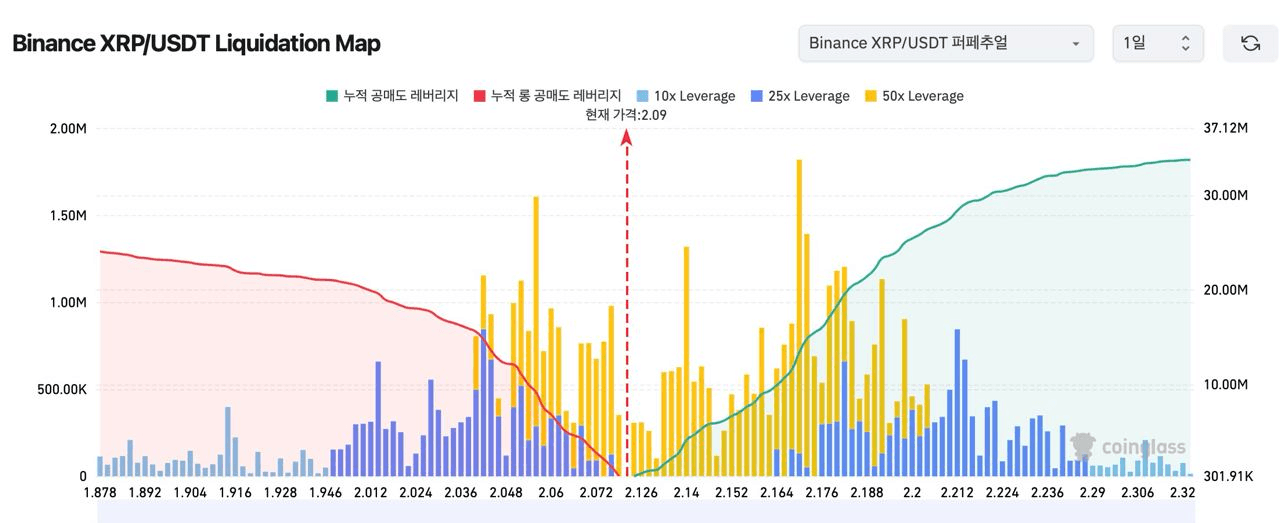Click the red 누적 롱 legend swatch
The image size is (1280, 523).
pos(479,96)
